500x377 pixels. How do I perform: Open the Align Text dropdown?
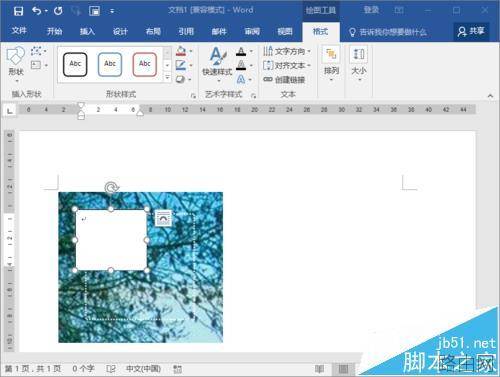[x=287, y=65]
